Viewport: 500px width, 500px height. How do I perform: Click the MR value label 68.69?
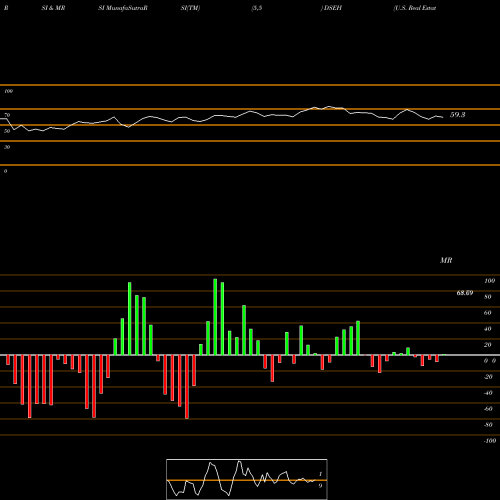tap(465, 293)
